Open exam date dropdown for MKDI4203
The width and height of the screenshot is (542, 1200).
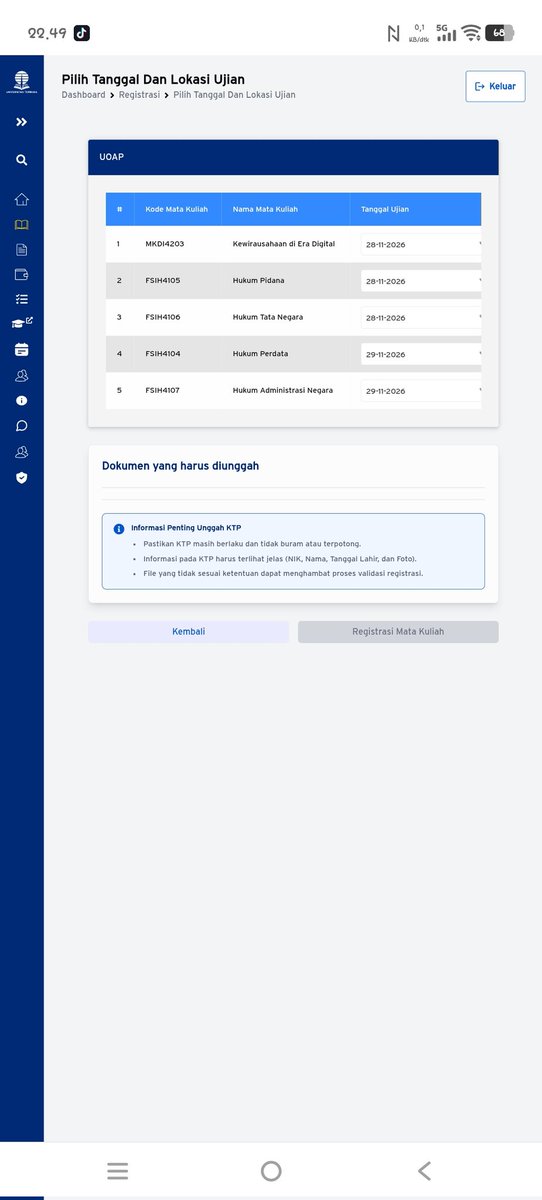tap(421, 244)
